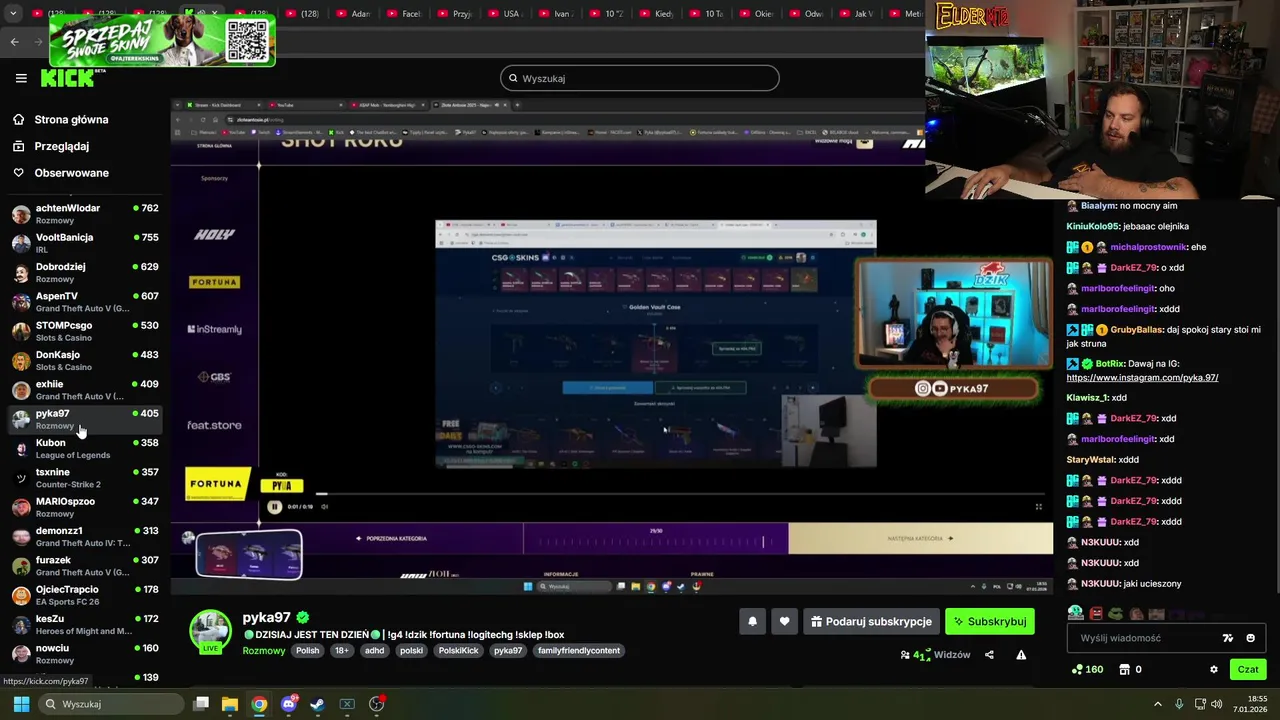This screenshot has width=1280, height=720.
Task: Click the Czat send button
Action: click(1248, 669)
